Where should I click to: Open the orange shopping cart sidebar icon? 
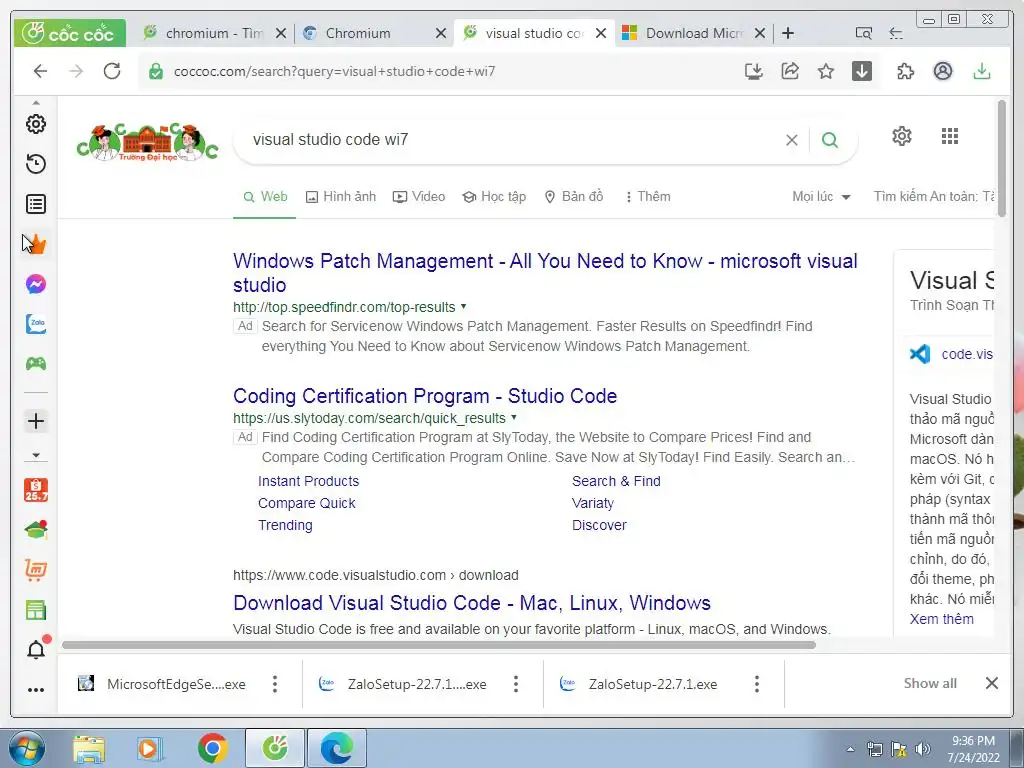click(x=36, y=570)
